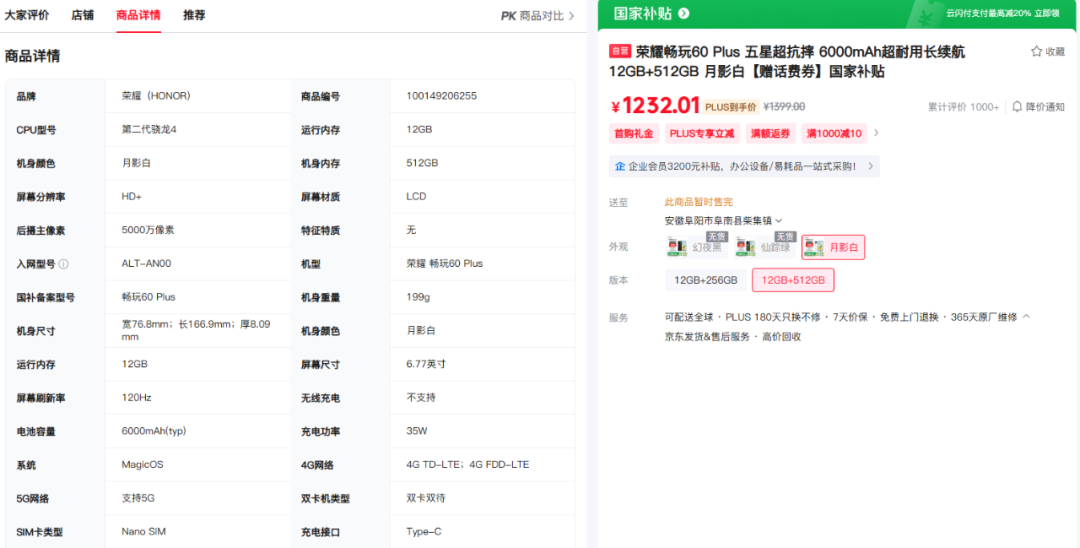Open the 企业会员3200元补贴 banner arrow

point(870,166)
